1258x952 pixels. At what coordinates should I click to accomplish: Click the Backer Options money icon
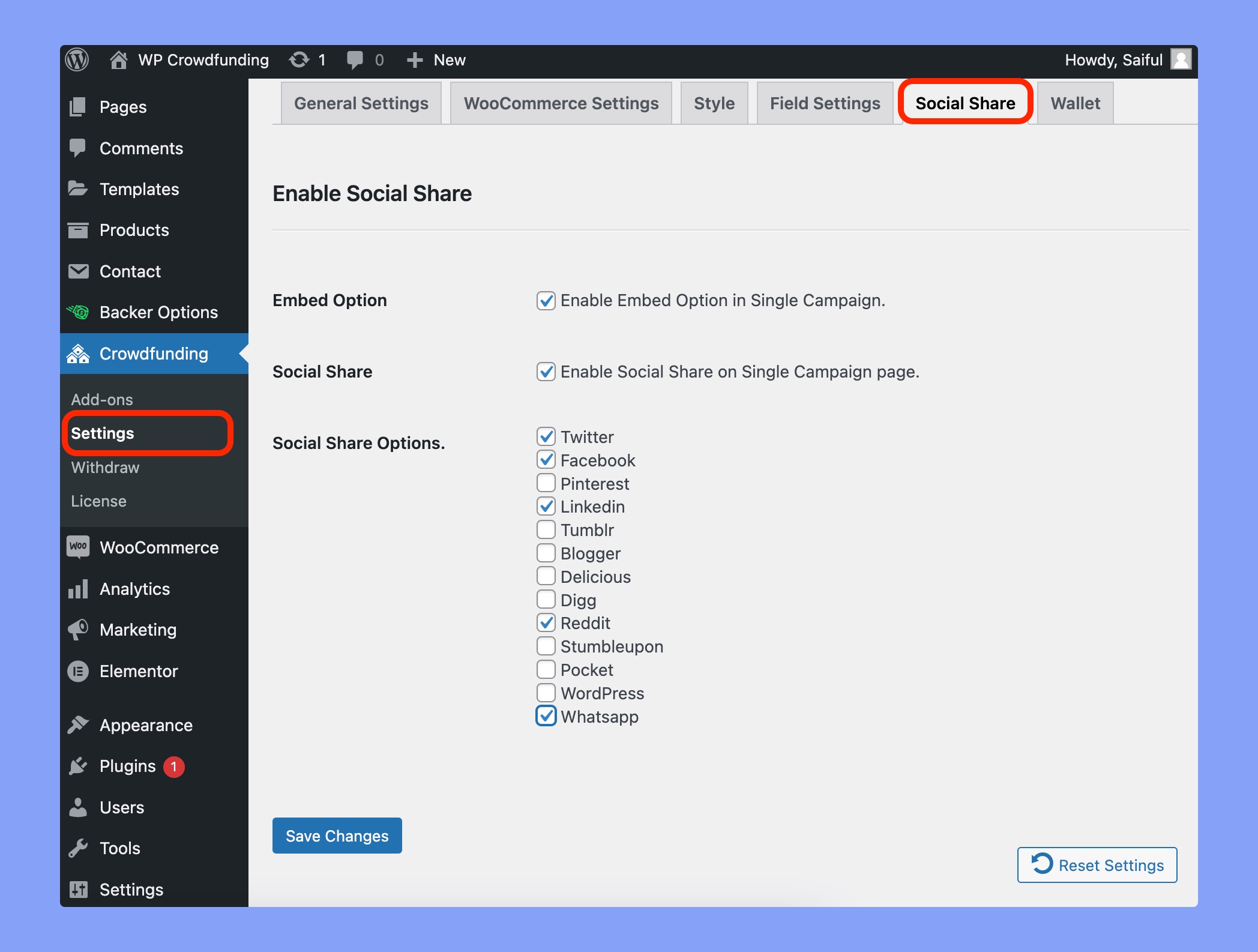78,312
